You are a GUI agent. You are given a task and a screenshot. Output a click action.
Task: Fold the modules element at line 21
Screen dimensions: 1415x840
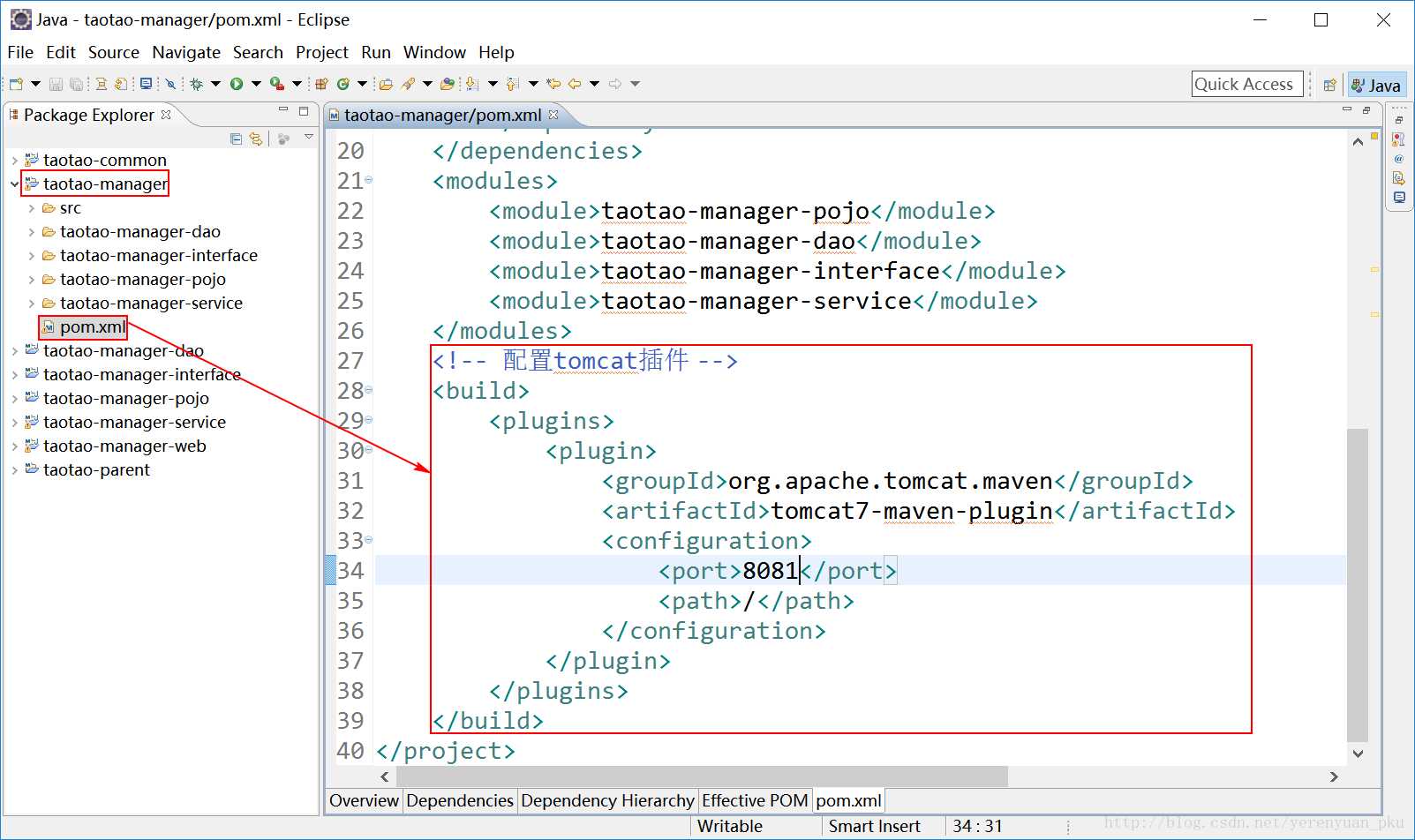[369, 180]
